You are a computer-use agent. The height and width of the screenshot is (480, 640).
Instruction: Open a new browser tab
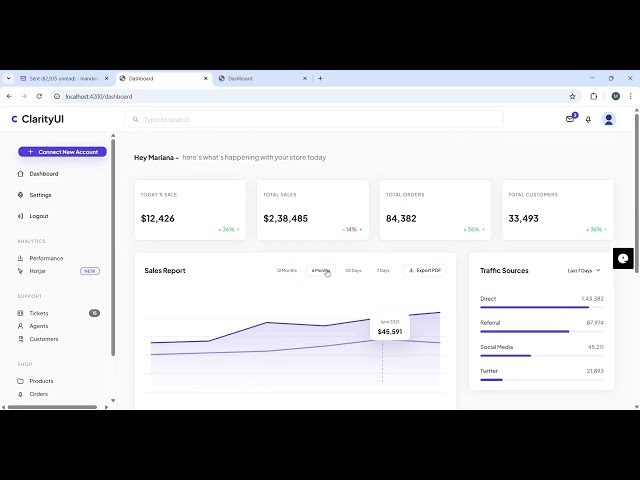[x=320, y=78]
